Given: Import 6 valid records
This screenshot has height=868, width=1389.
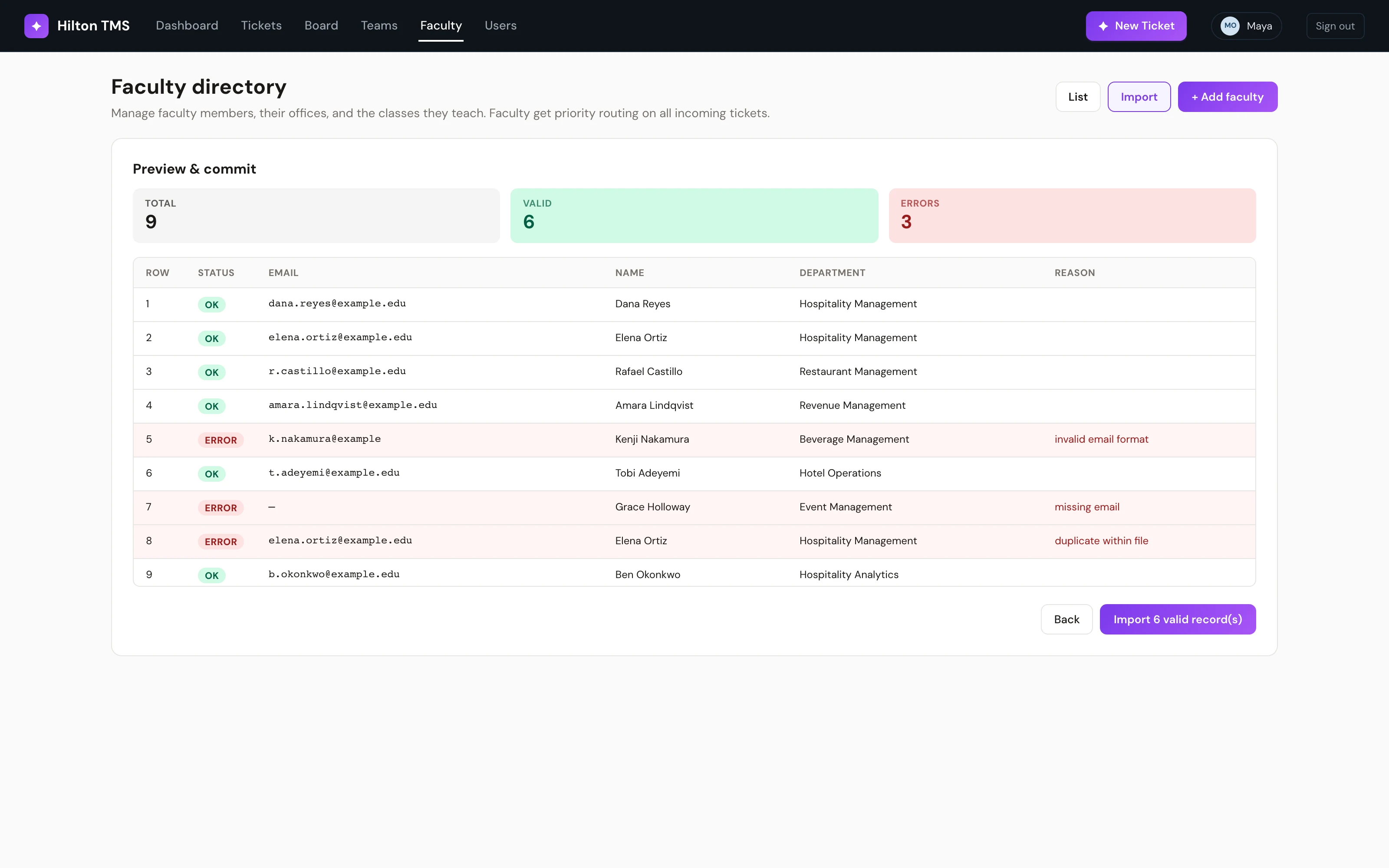Looking at the screenshot, I should tap(1178, 619).
